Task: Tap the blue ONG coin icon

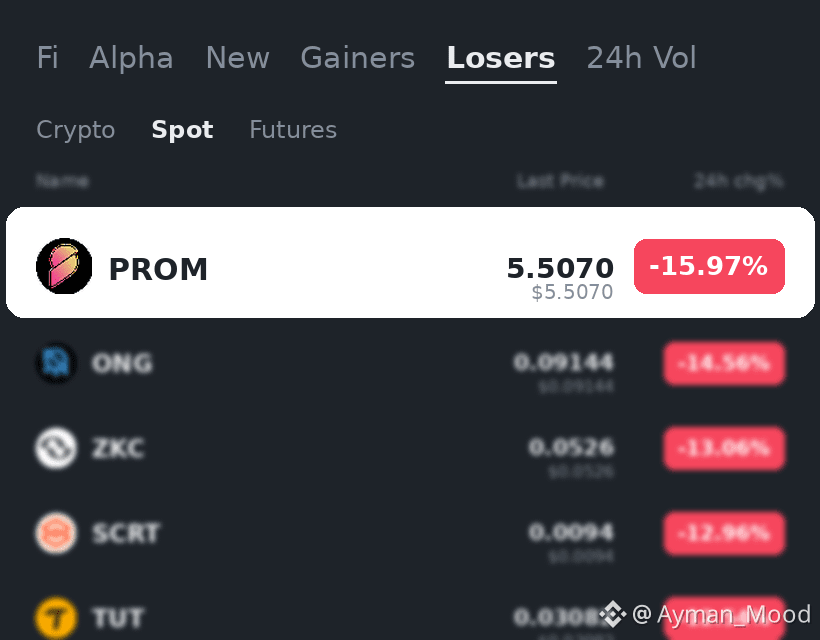Action: tap(56, 362)
